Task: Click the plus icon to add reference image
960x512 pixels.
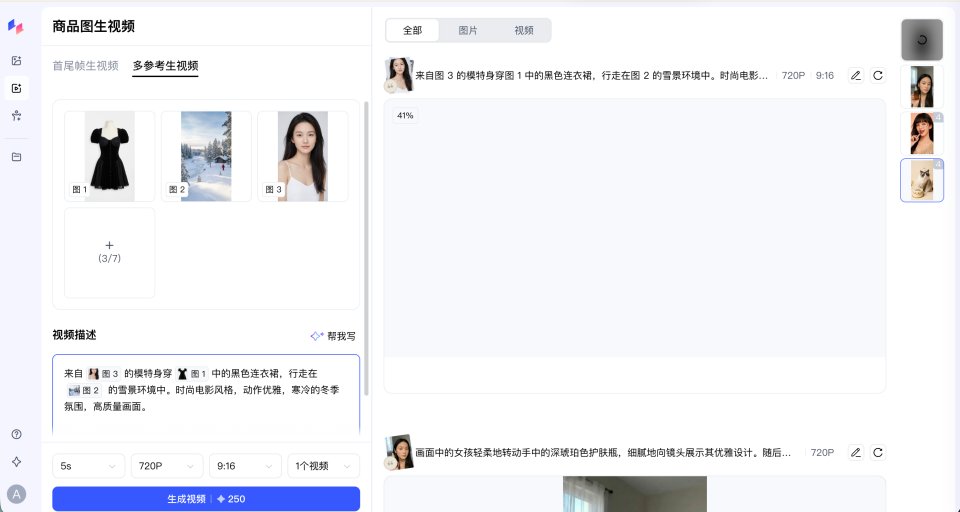Action: [x=110, y=245]
